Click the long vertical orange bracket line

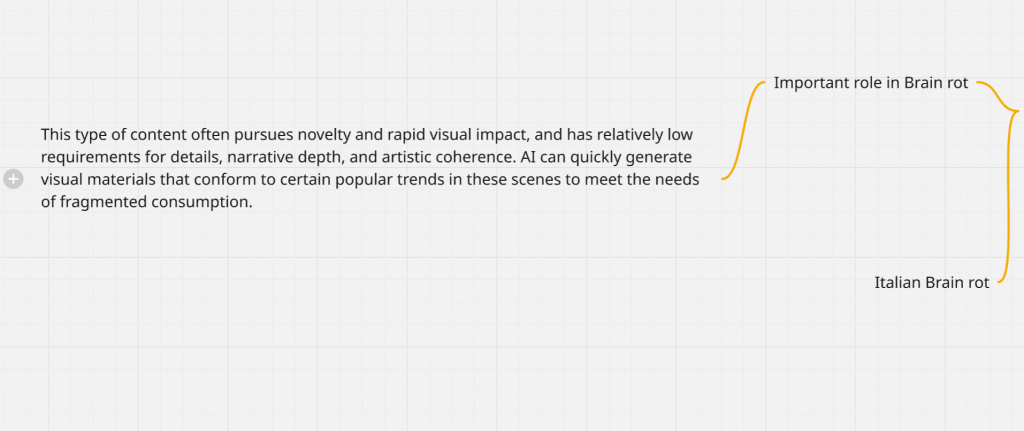pos(1010,189)
